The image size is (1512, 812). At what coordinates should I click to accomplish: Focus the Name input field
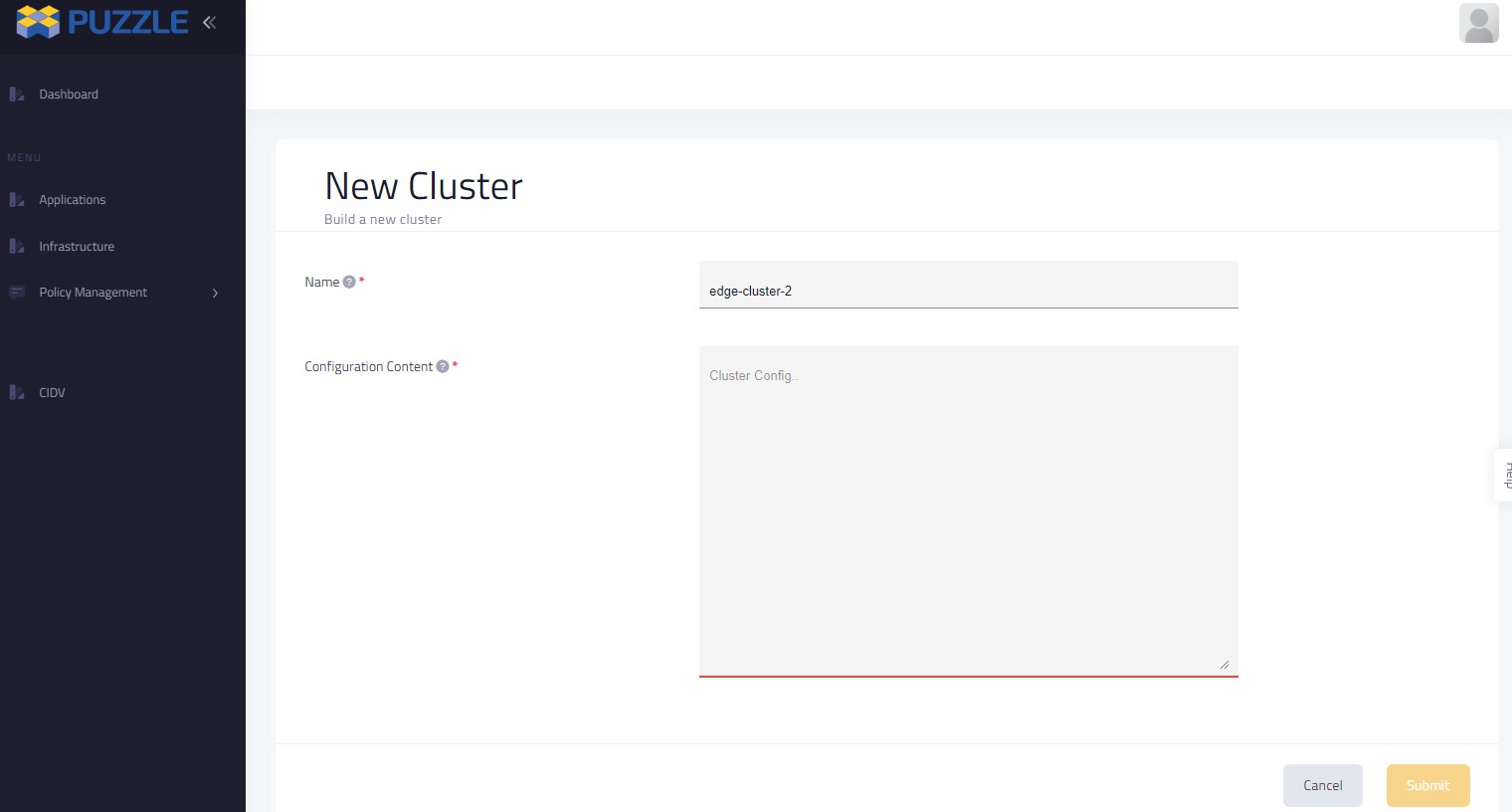pos(969,285)
